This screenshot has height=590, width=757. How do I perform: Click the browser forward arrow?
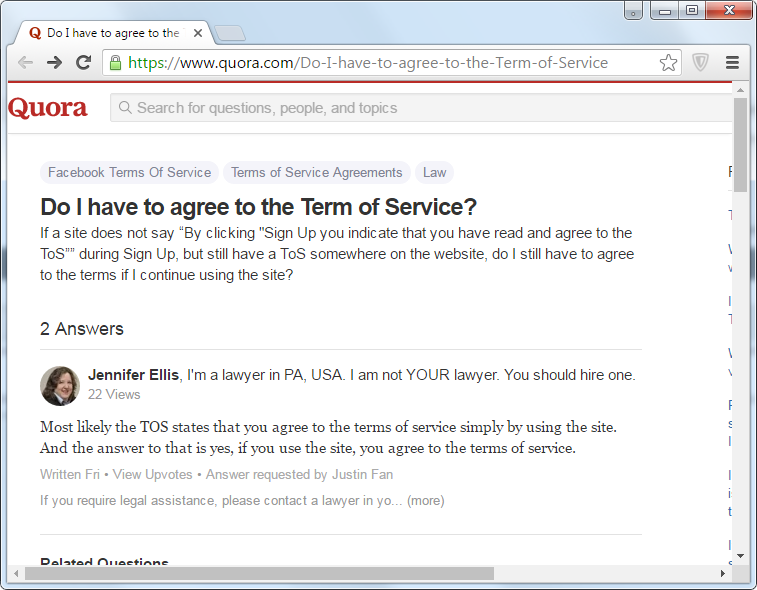55,62
